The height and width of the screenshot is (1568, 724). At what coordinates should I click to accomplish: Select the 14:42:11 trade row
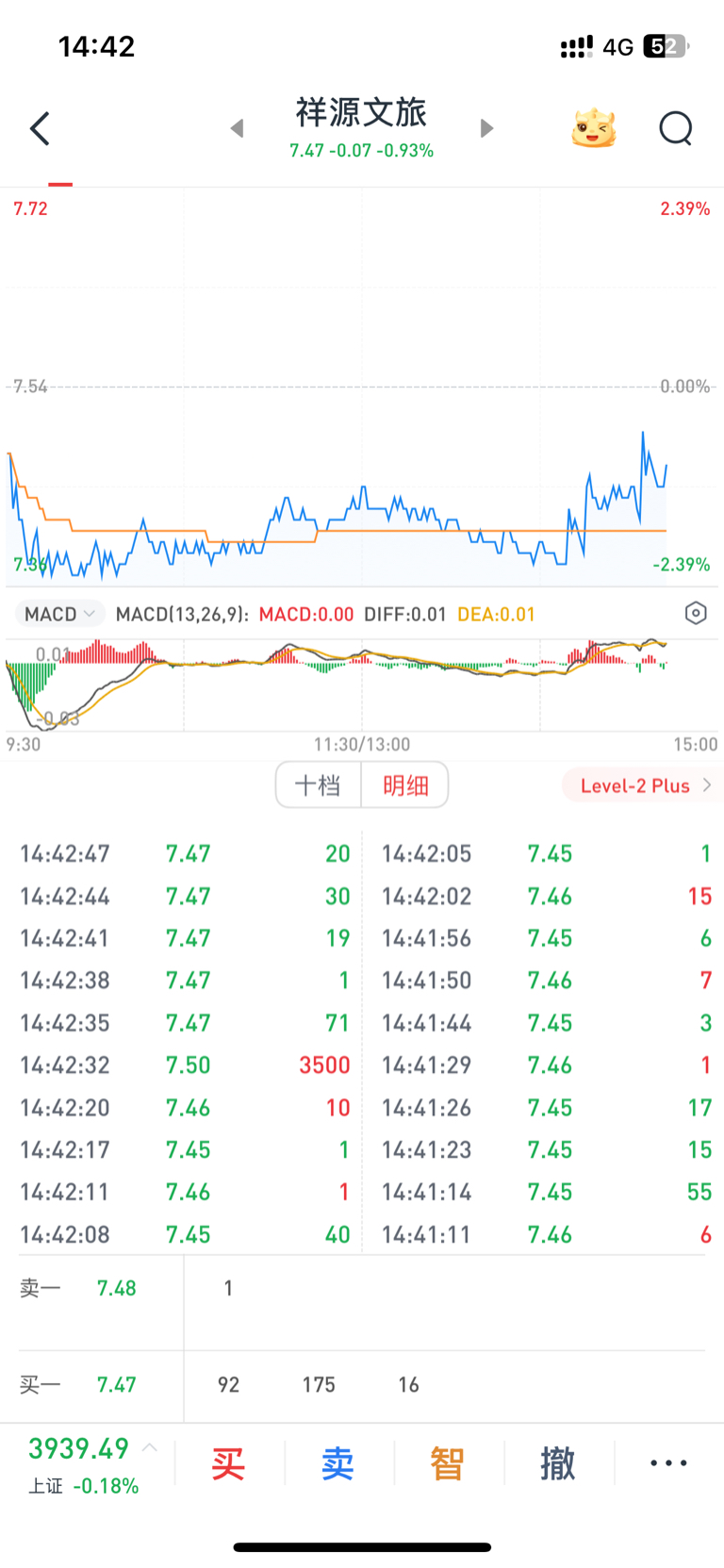[x=185, y=1193]
